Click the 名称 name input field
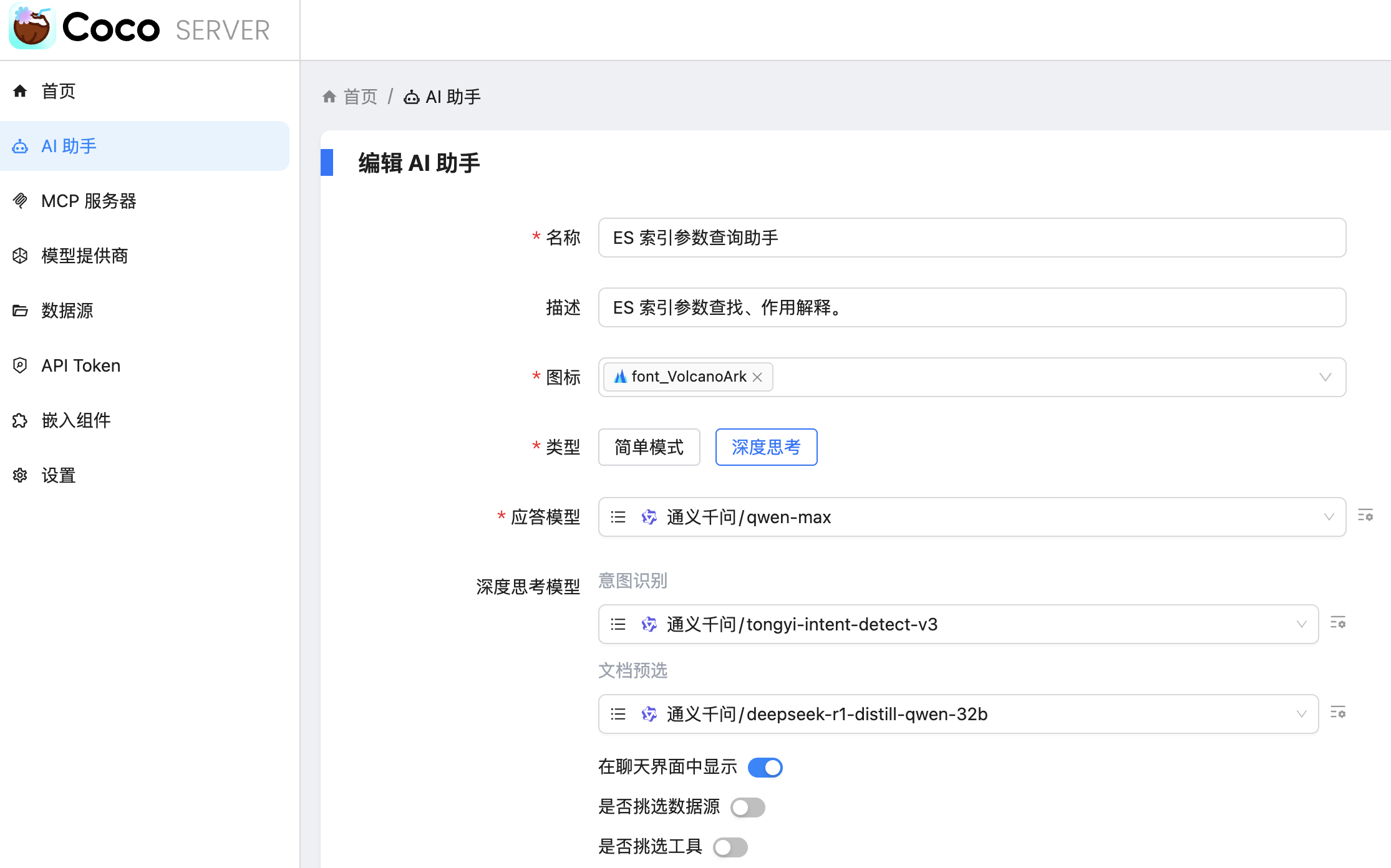1391x868 pixels. pos(971,238)
